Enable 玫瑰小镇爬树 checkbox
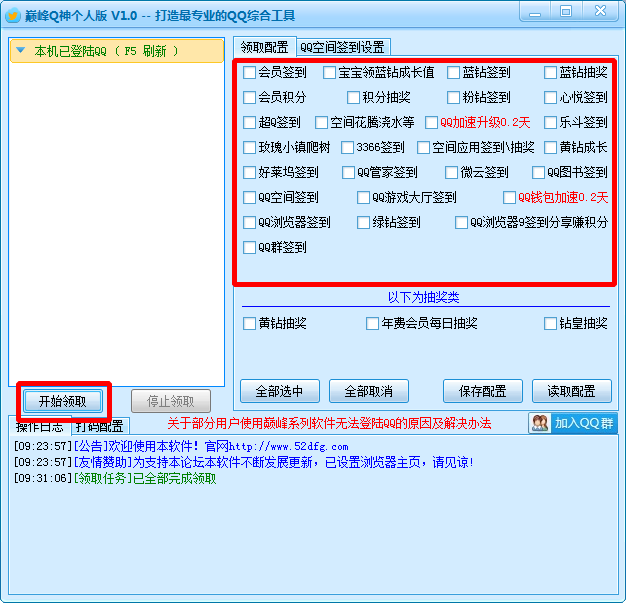This screenshot has height=603, width=626. pos(250,147)
